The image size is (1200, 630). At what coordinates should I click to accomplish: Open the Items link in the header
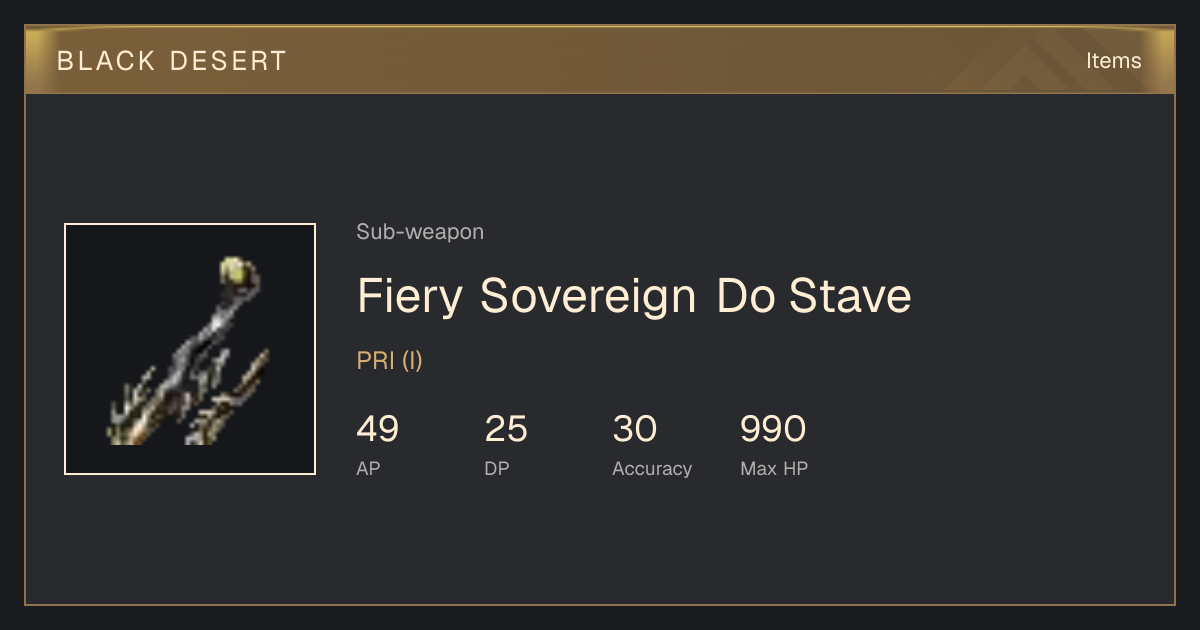[1113, 60]
